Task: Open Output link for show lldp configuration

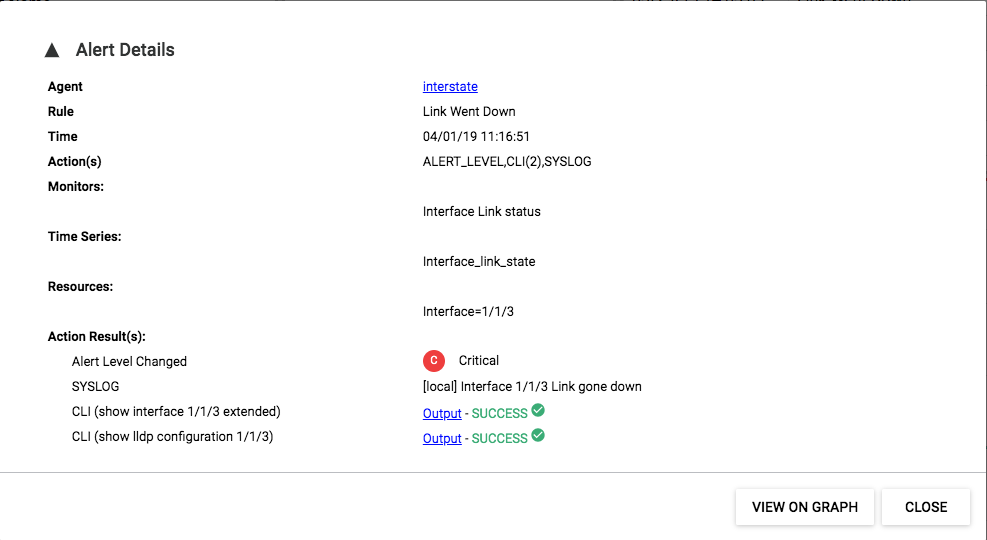Action: (442, 439)
